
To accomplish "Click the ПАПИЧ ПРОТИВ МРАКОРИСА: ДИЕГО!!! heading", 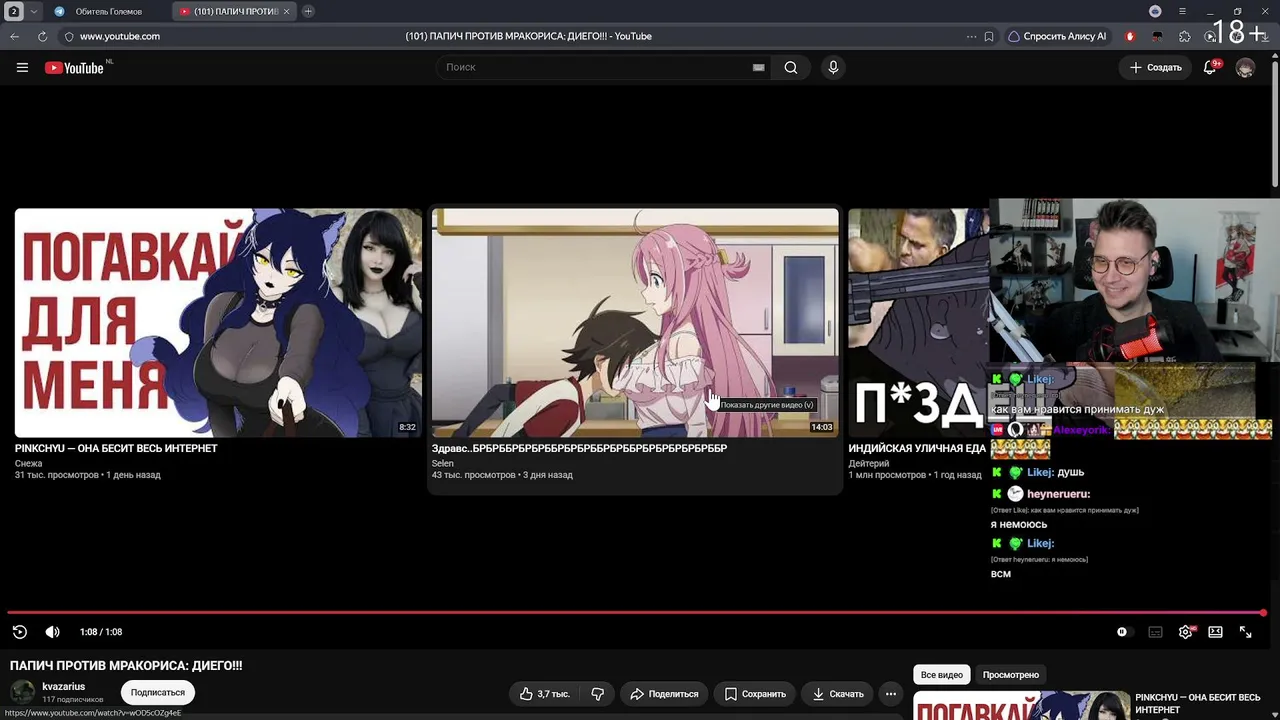I will pyautogui.click(x=126, y=666).
